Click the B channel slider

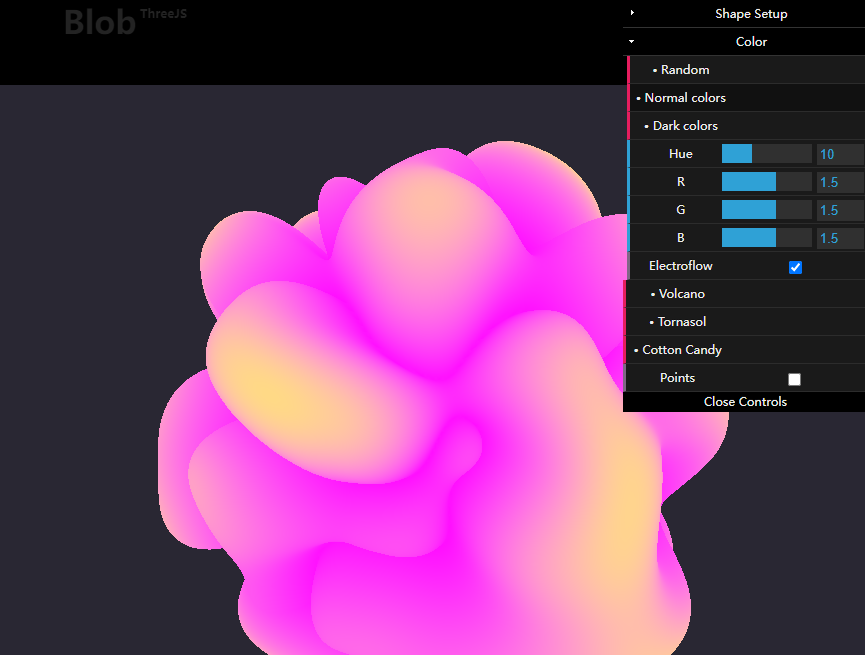(766, 238)
